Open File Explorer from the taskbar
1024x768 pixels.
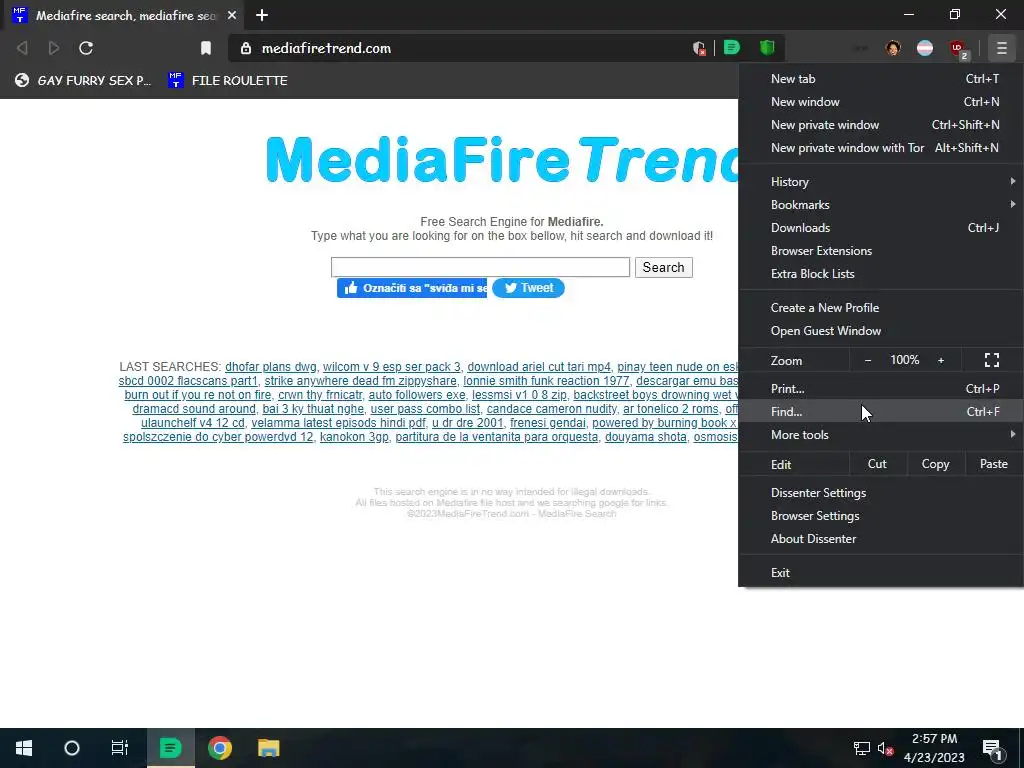(x=268, y=748)
